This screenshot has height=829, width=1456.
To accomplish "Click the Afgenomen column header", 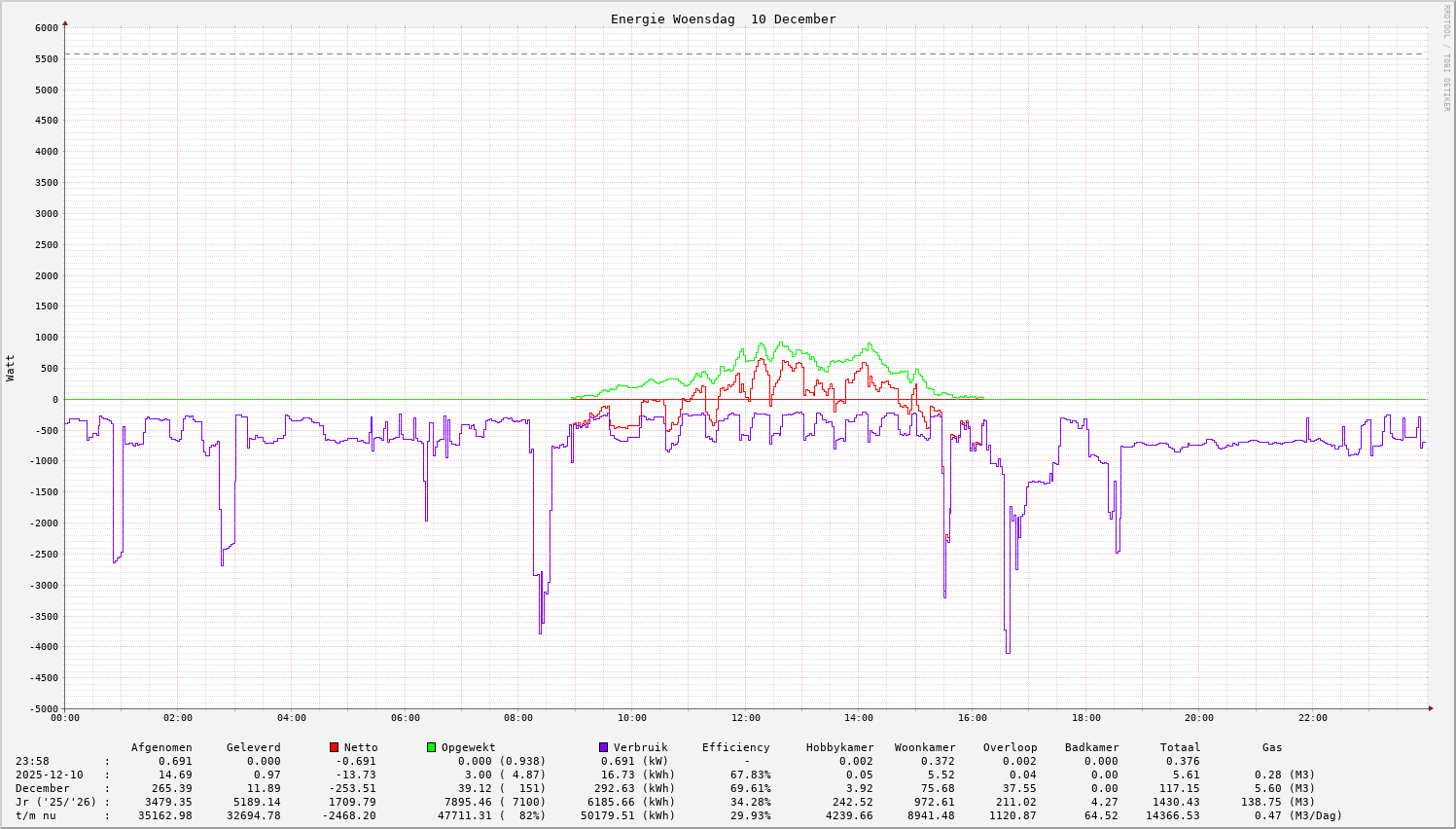I will (161, 747).
